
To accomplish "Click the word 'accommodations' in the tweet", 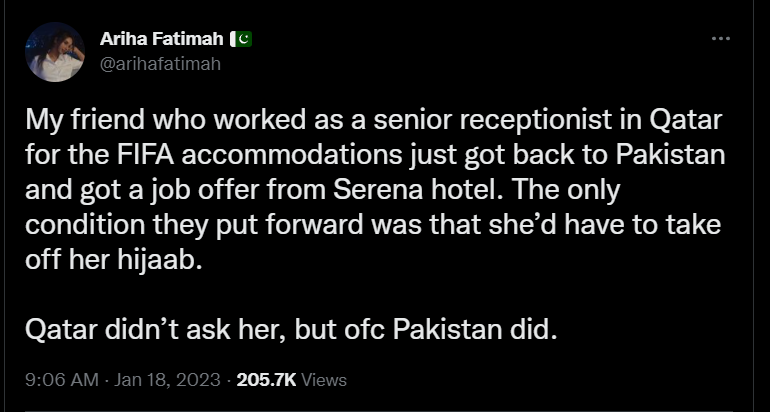I will [x=293, y=155].
